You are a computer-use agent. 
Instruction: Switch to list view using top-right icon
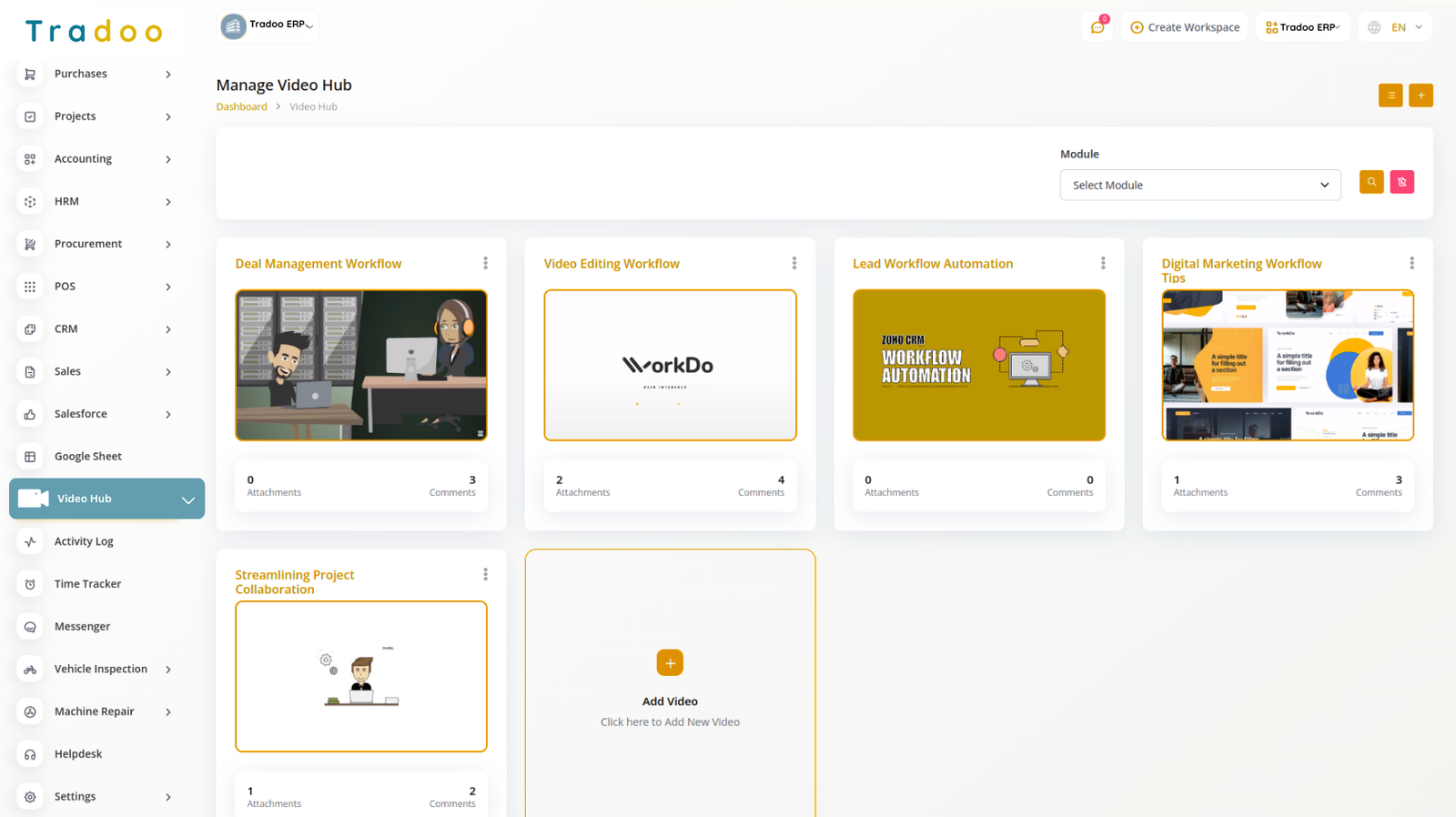[x=1390, y=96]
